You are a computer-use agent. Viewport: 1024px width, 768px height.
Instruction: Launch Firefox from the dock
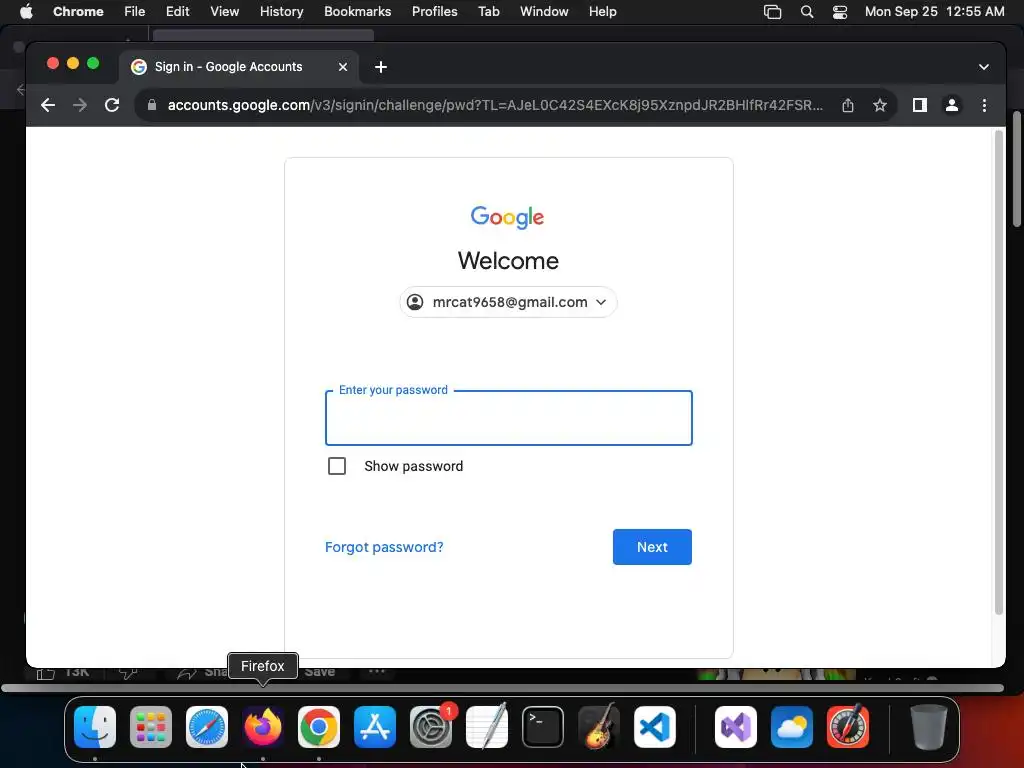point(263,727)
